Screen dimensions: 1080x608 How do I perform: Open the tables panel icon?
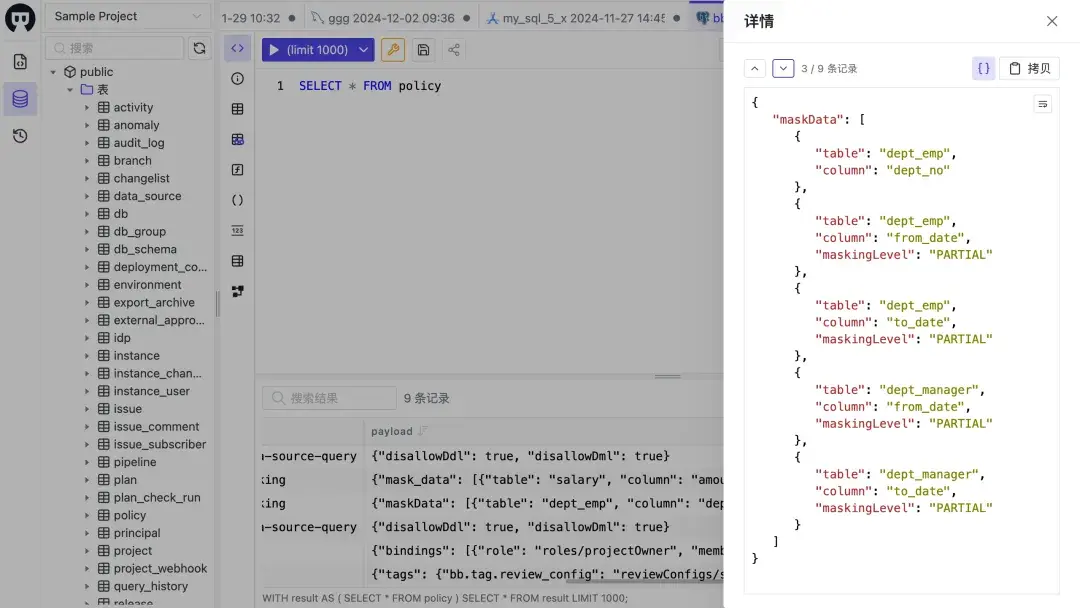(237, 109)
